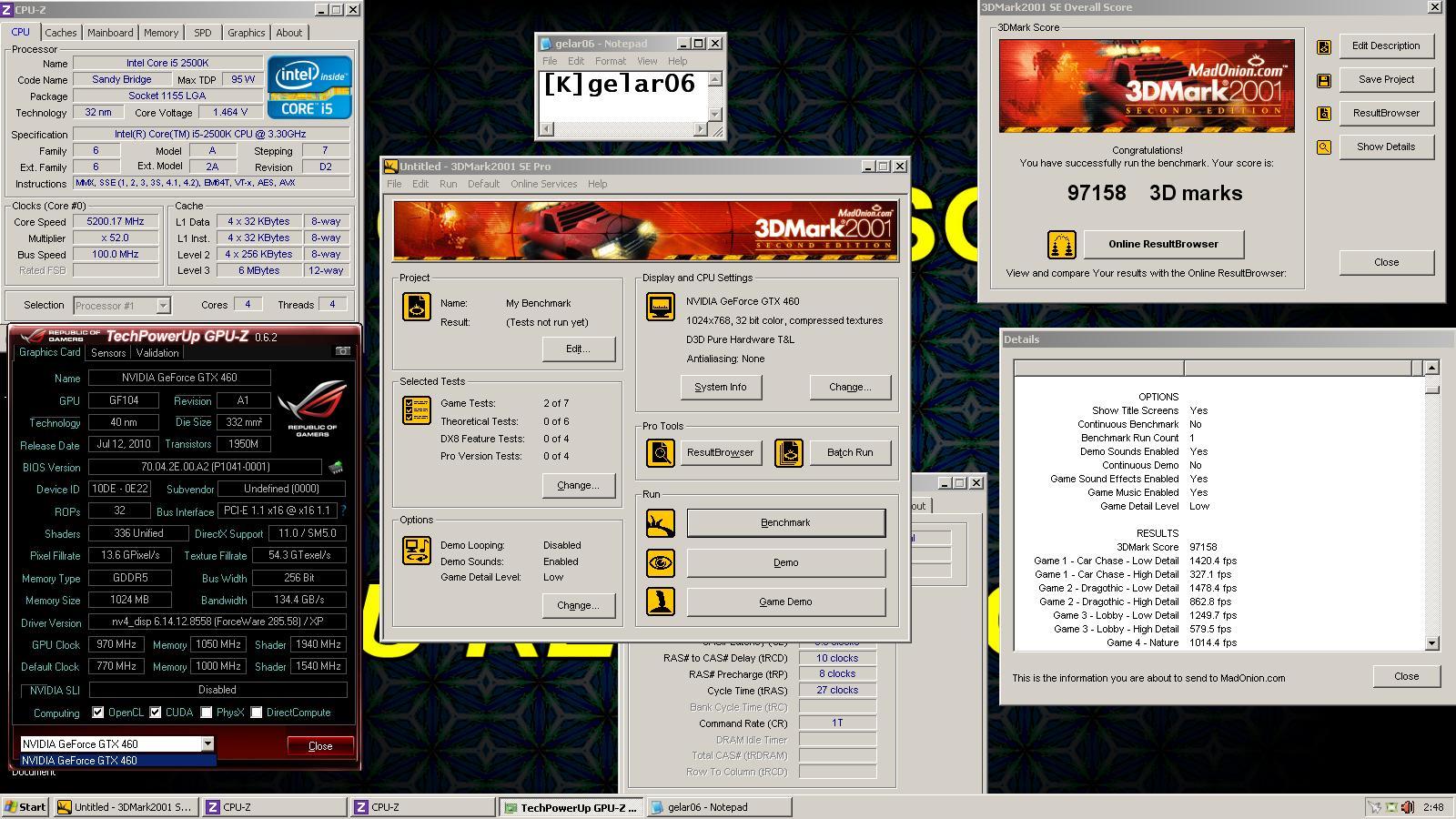The image size is (1456, 819).
Task: Click the Show Details button
Action: [1386, 147]
